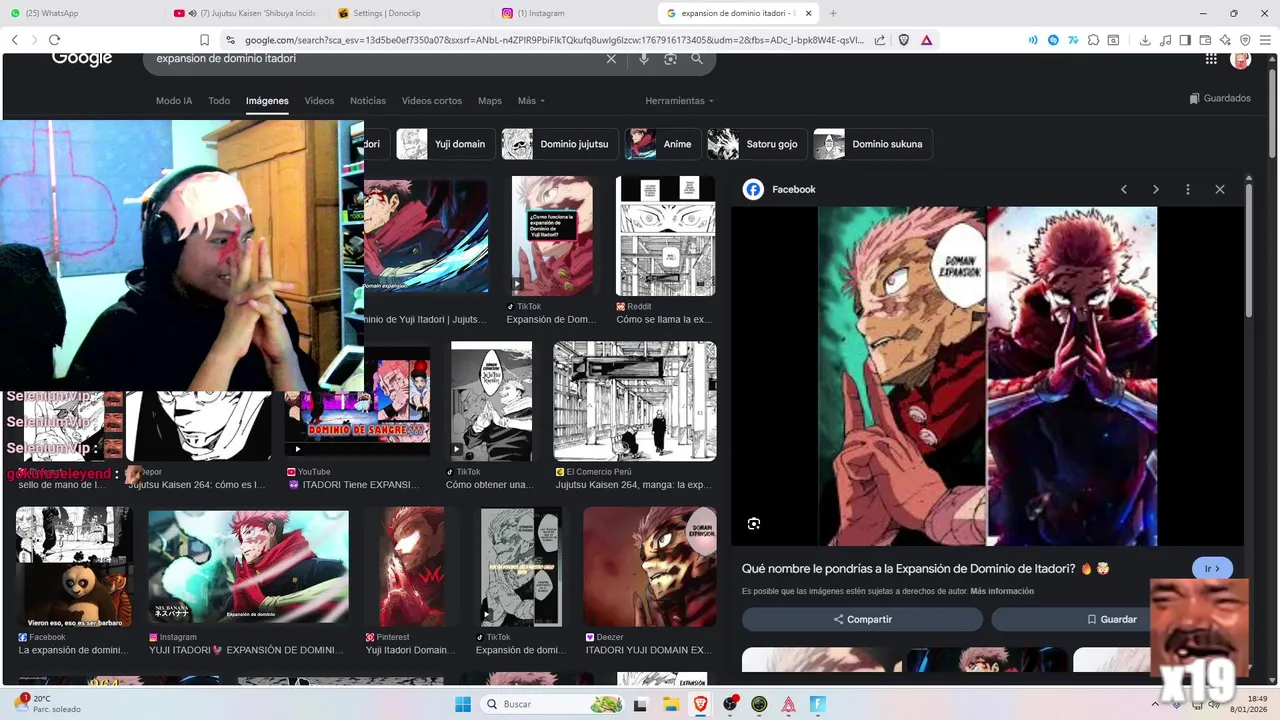Click the Brave VPN shield icon
The image size is (1280, 720).
[x=1245, y=40]
